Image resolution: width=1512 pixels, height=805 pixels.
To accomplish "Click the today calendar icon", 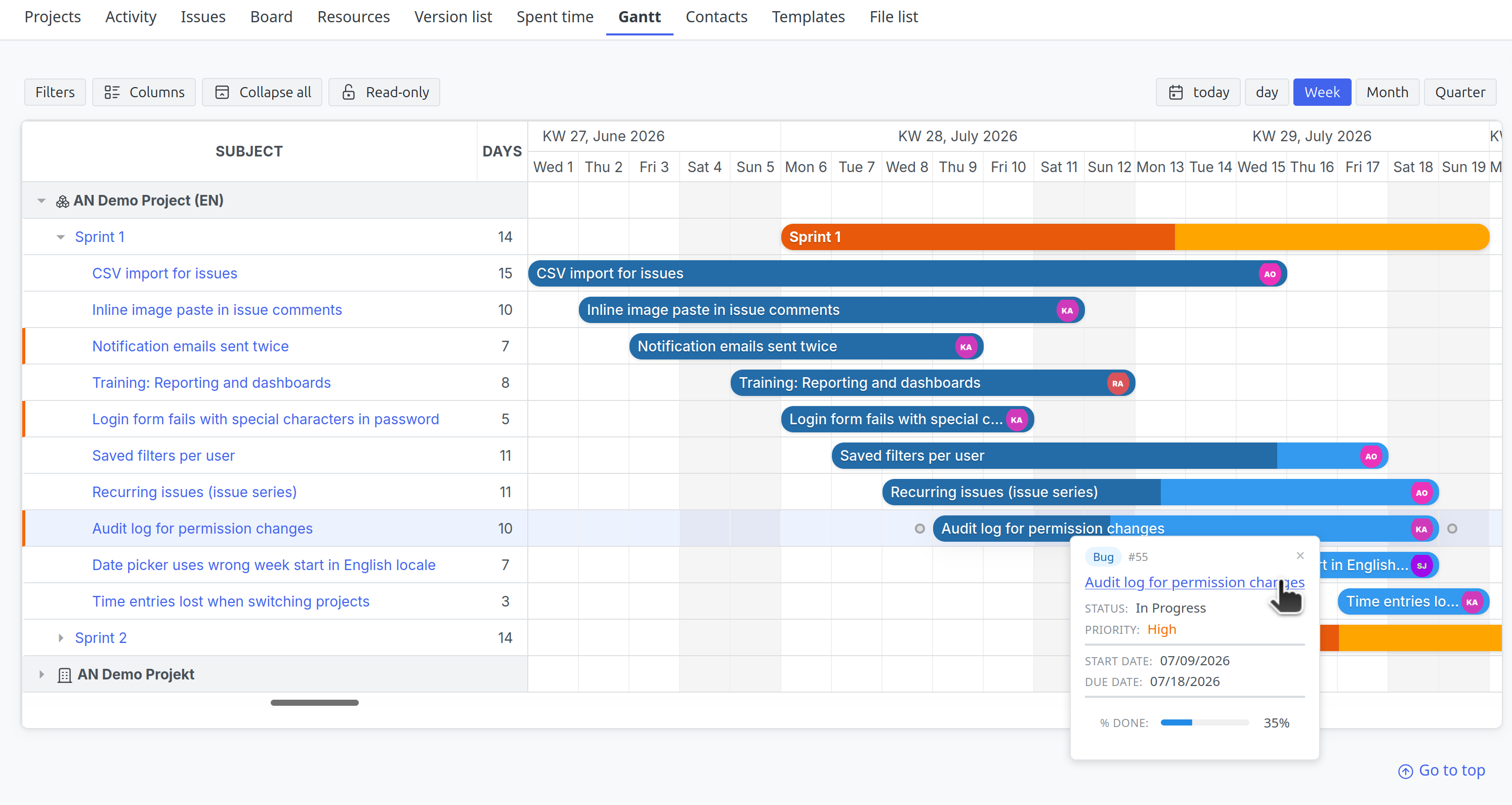I will coord(1175,92).
